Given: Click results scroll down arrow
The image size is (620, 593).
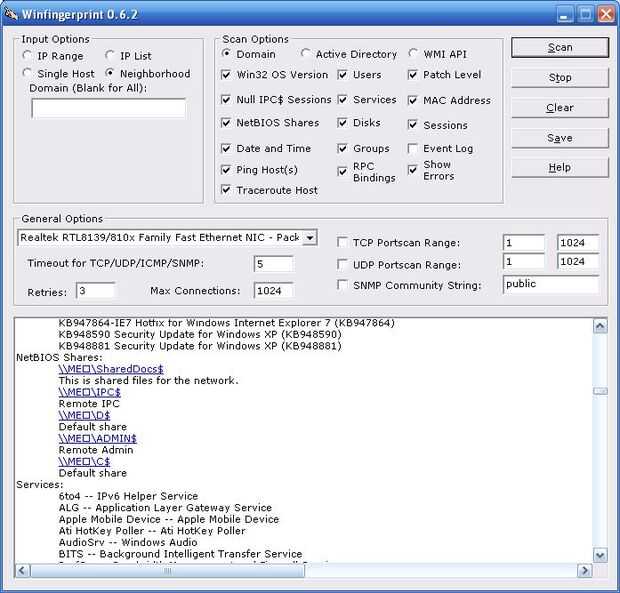Looking at the screenshot, I should [x=600, y=555].
